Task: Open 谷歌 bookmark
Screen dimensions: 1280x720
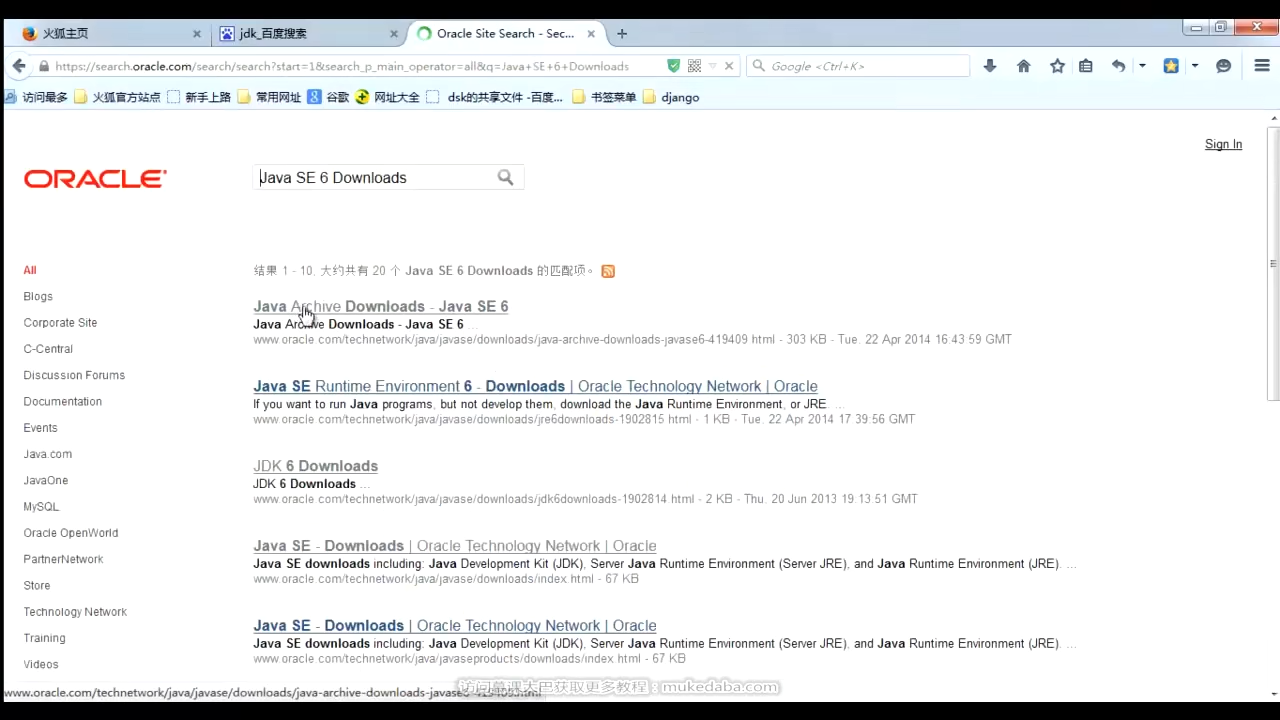Action: (328, 97)
